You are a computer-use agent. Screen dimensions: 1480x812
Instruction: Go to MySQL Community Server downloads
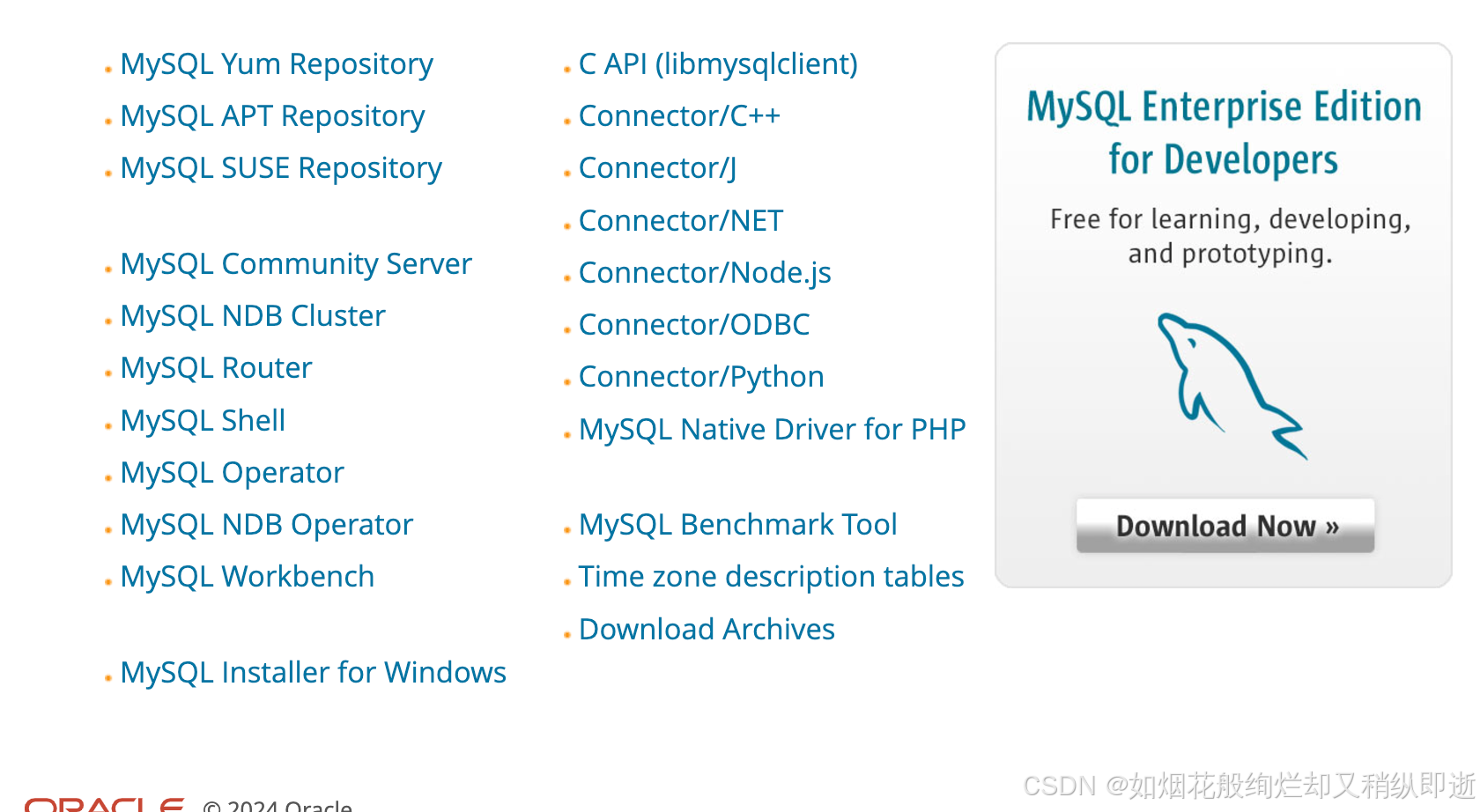(x=296, y=264)
